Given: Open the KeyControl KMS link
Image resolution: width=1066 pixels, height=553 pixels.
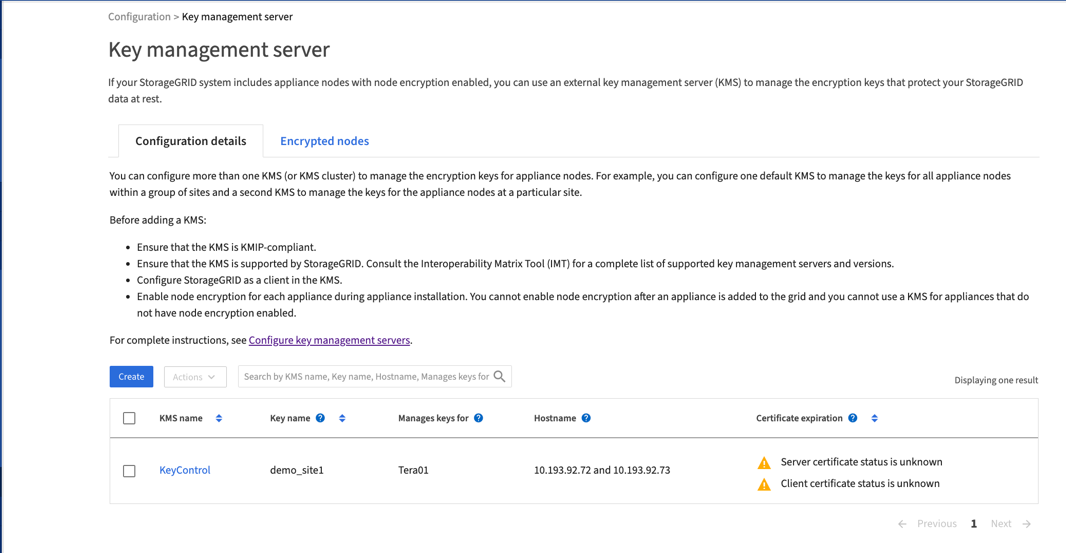Looking at the screenshot, I should (185, 470).
